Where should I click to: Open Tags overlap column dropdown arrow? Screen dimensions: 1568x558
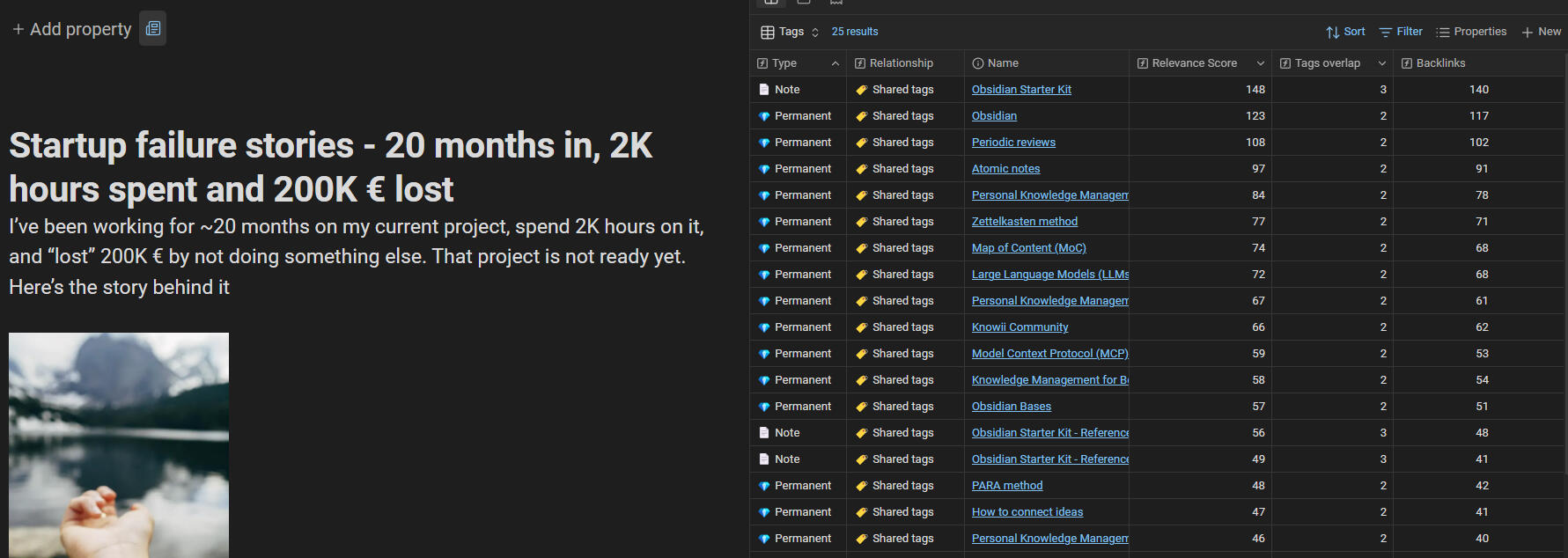pos(1381,63)
